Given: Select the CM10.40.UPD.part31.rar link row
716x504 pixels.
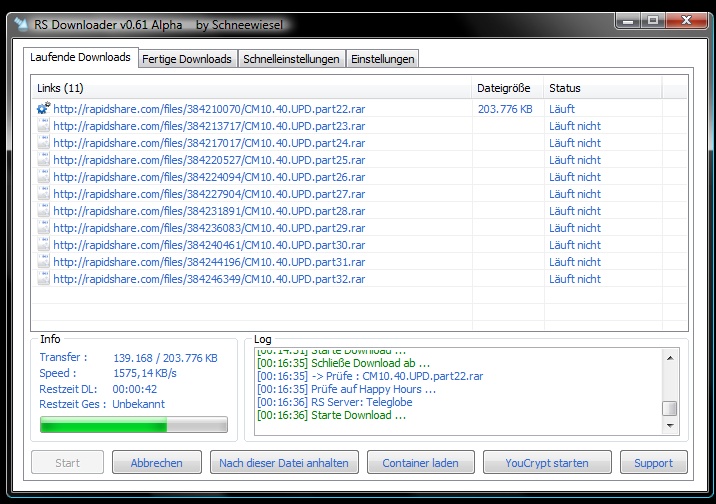Looking at the screenshot, I should (x=359, y=262).
